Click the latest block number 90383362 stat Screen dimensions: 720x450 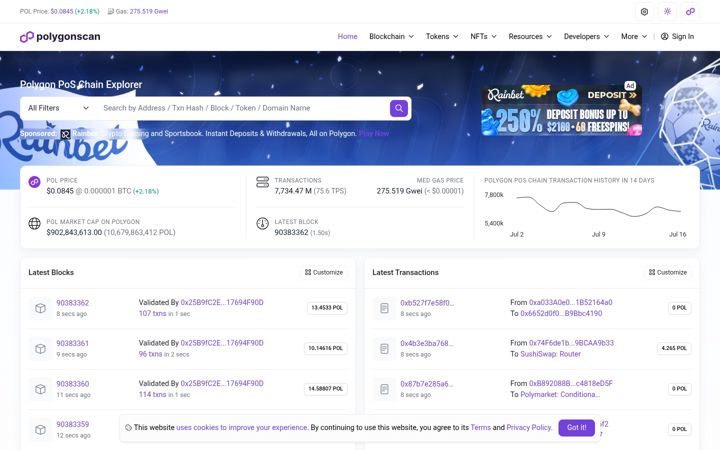pyautogui.click(x=291, y=233)
